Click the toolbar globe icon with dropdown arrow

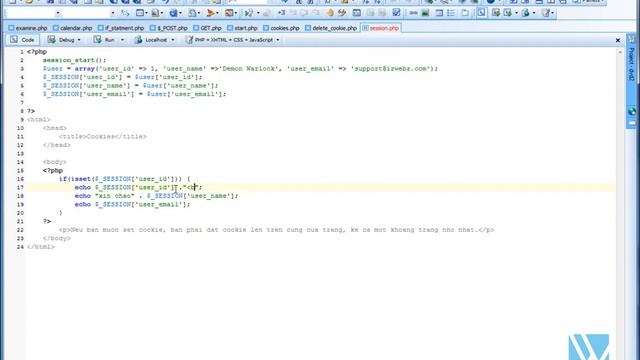tap(526, 13)
